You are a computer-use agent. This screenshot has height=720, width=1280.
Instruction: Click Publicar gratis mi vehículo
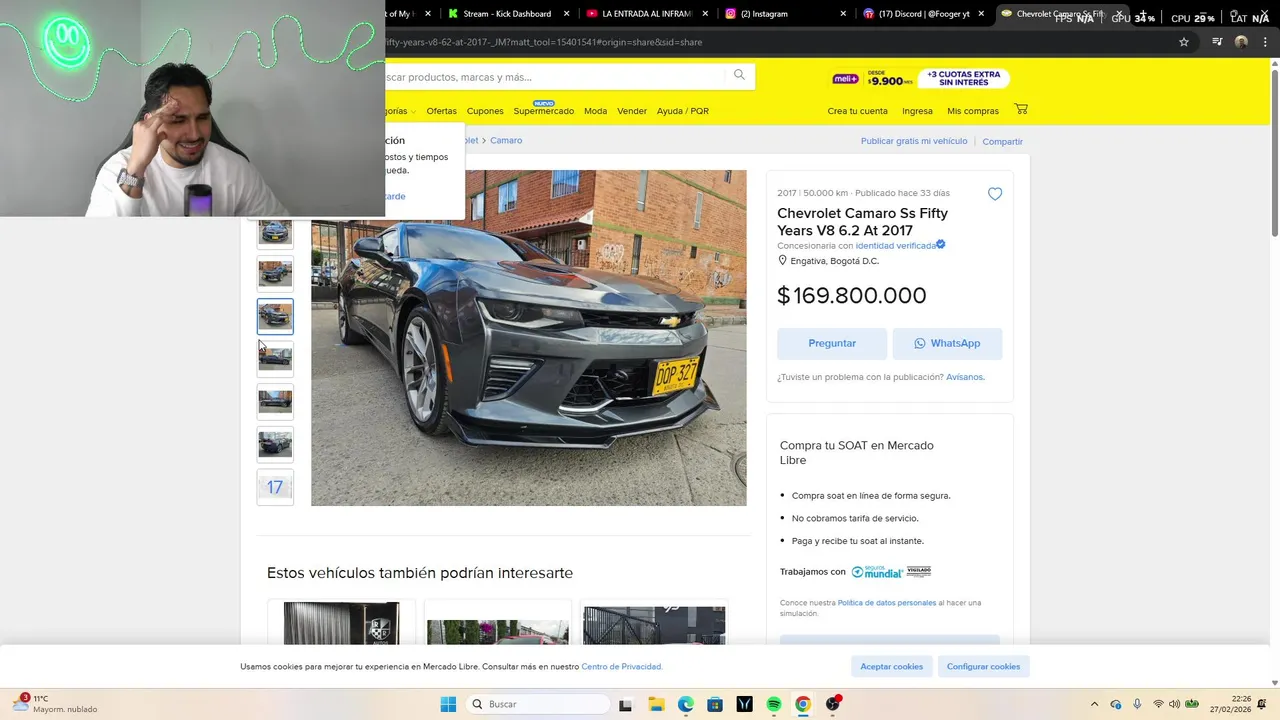click(914, 141)
